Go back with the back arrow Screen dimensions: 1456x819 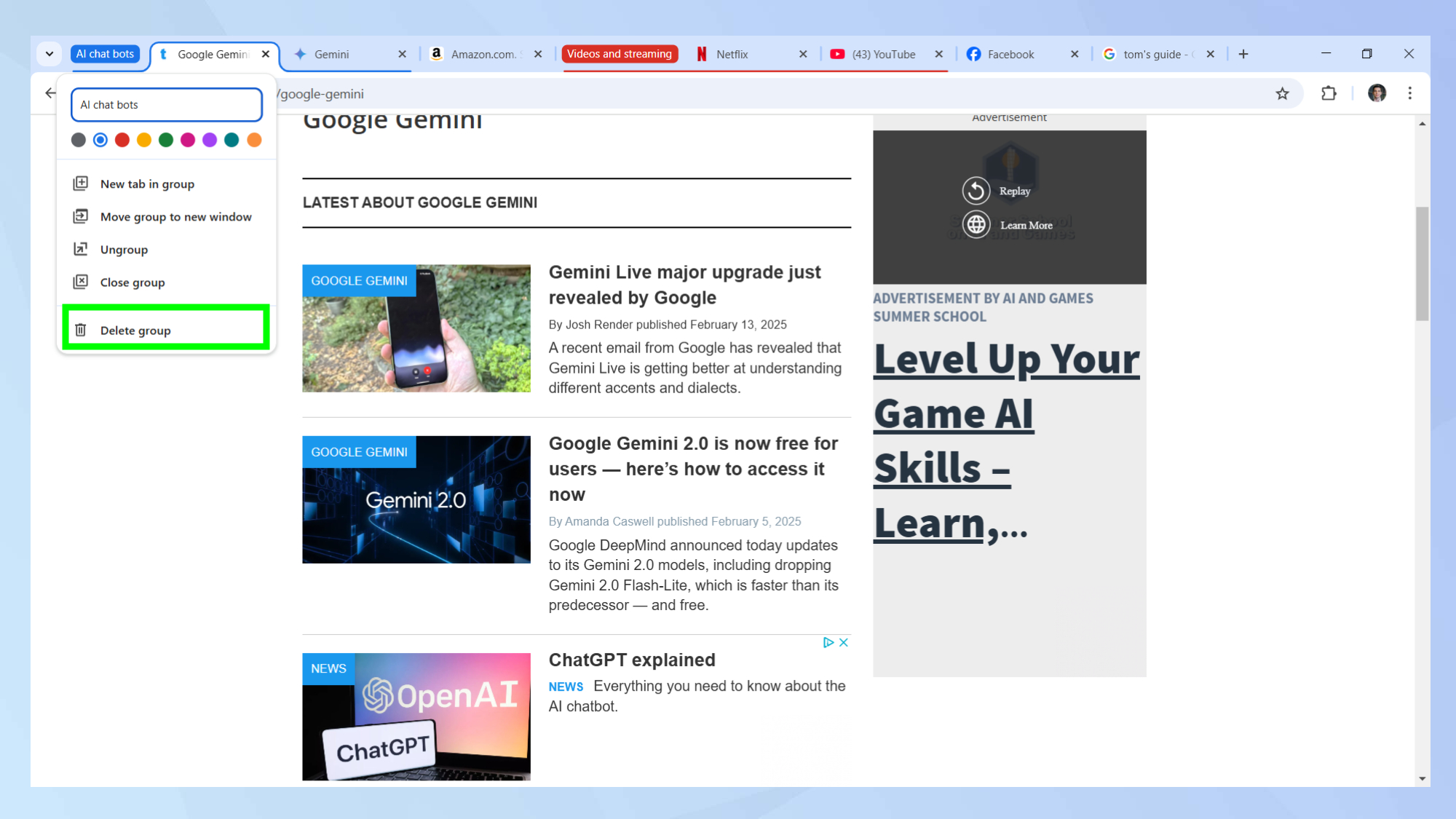50,93
